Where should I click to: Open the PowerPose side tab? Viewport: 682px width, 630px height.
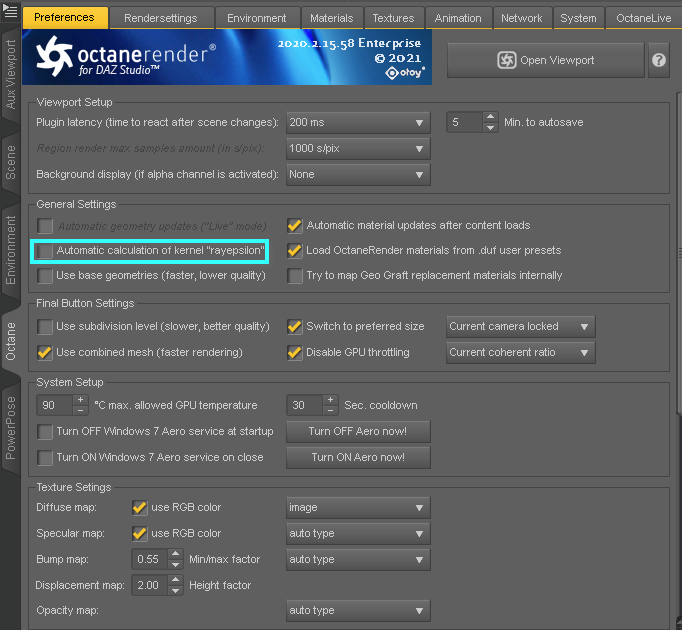pos(10,428)
